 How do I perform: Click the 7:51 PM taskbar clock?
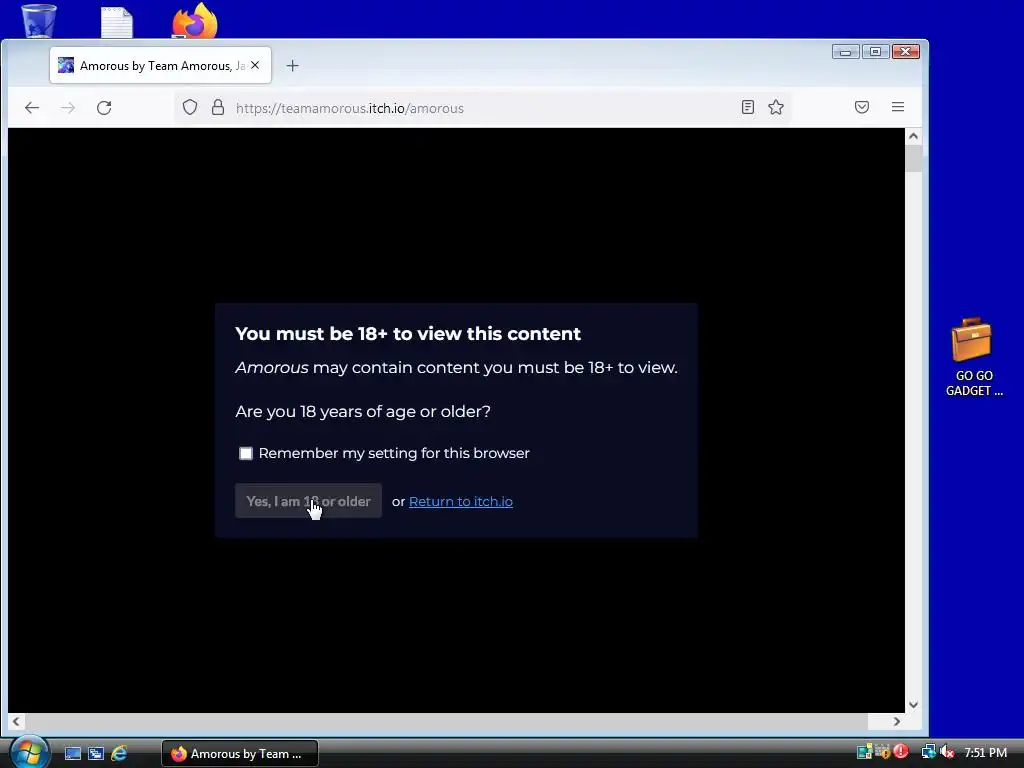click(x=985, y=753)
